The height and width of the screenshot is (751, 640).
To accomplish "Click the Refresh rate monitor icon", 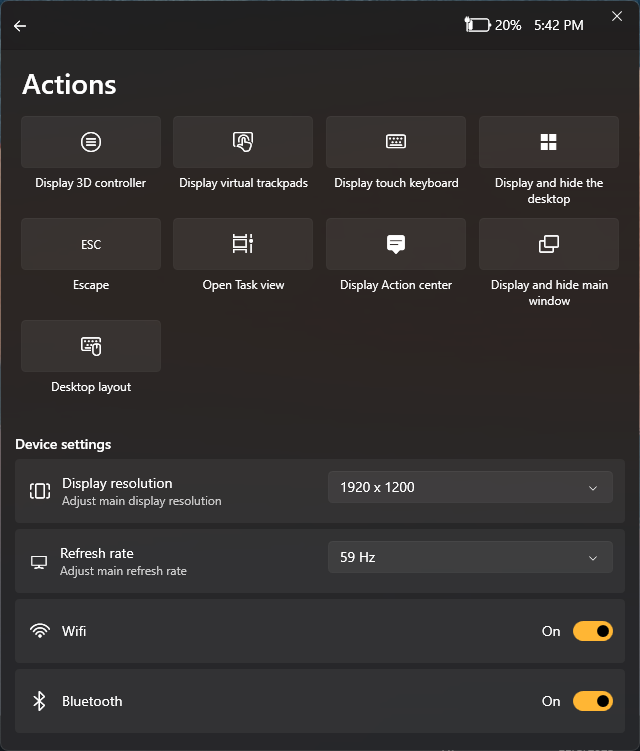I will [x=39, y=562].
